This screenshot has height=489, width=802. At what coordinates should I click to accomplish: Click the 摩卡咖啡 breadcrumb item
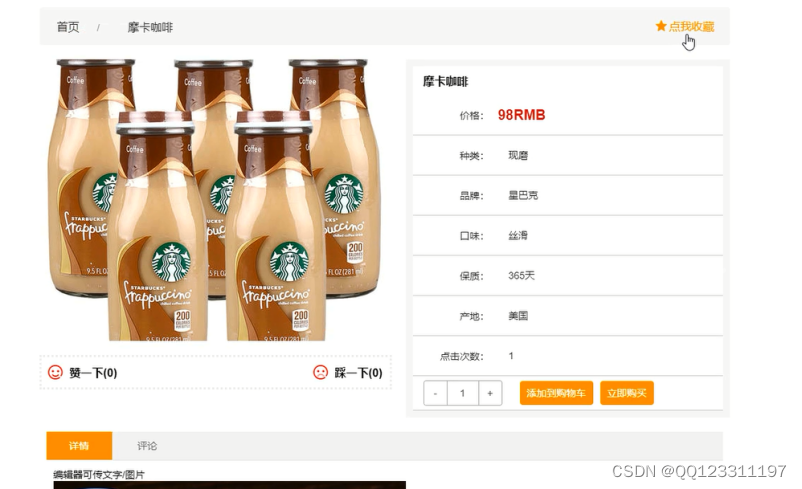click(150, 27)
